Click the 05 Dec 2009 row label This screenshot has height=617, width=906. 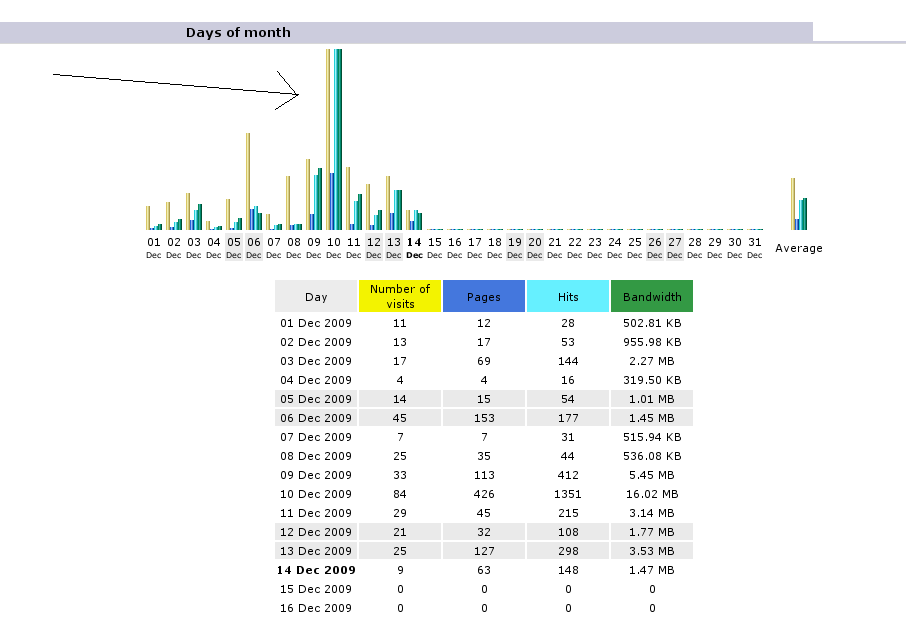click(x=316, y=399)
